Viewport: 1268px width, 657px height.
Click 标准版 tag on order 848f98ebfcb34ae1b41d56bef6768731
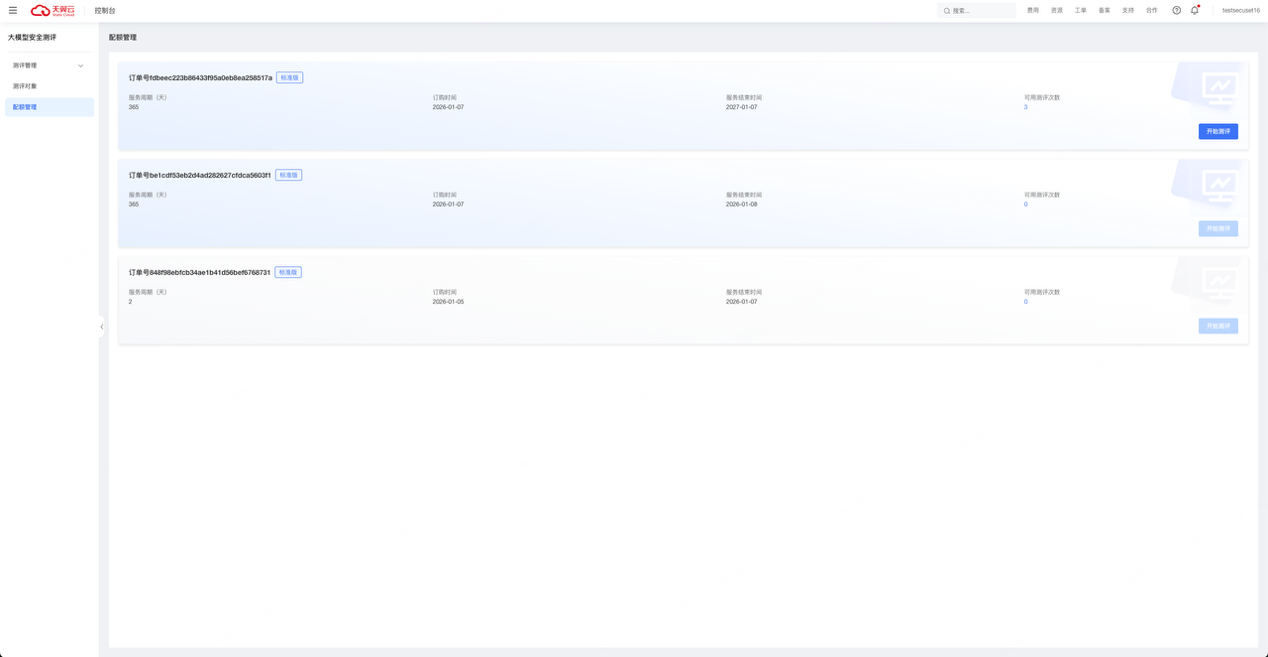tap(288, 272)
